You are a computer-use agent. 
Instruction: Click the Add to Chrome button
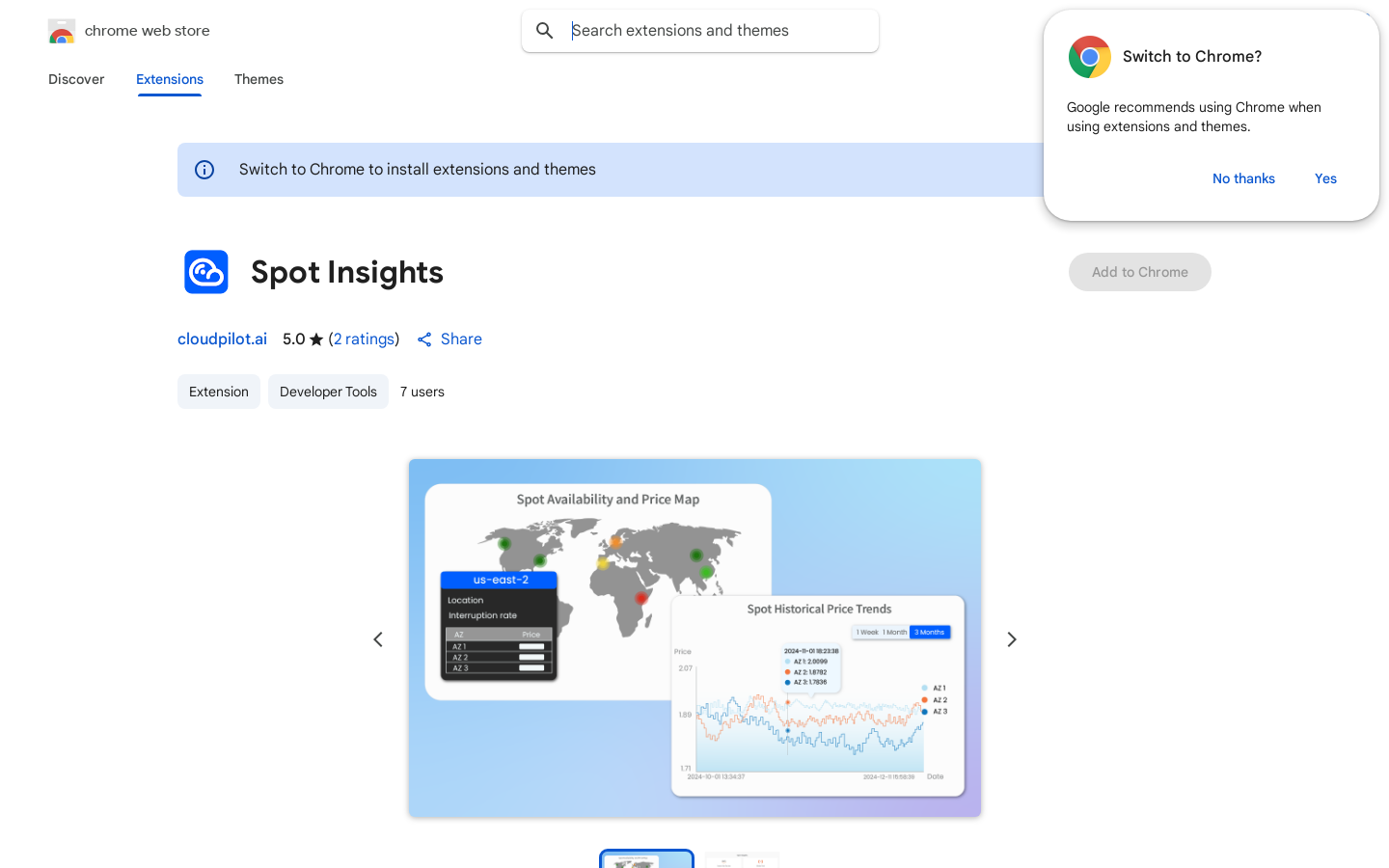click(x=1140, y=272)
